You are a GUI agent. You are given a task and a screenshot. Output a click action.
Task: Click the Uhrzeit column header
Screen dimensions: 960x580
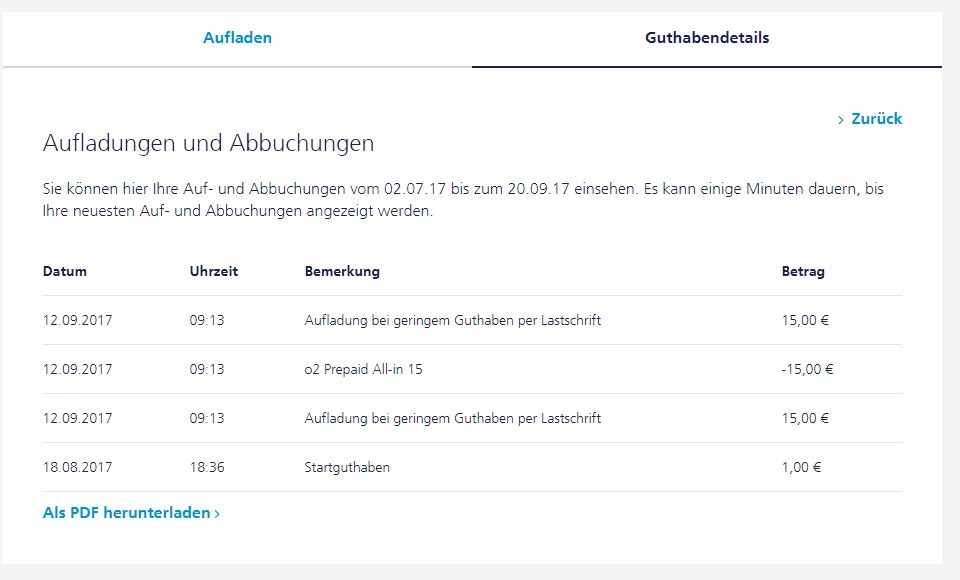214,271
